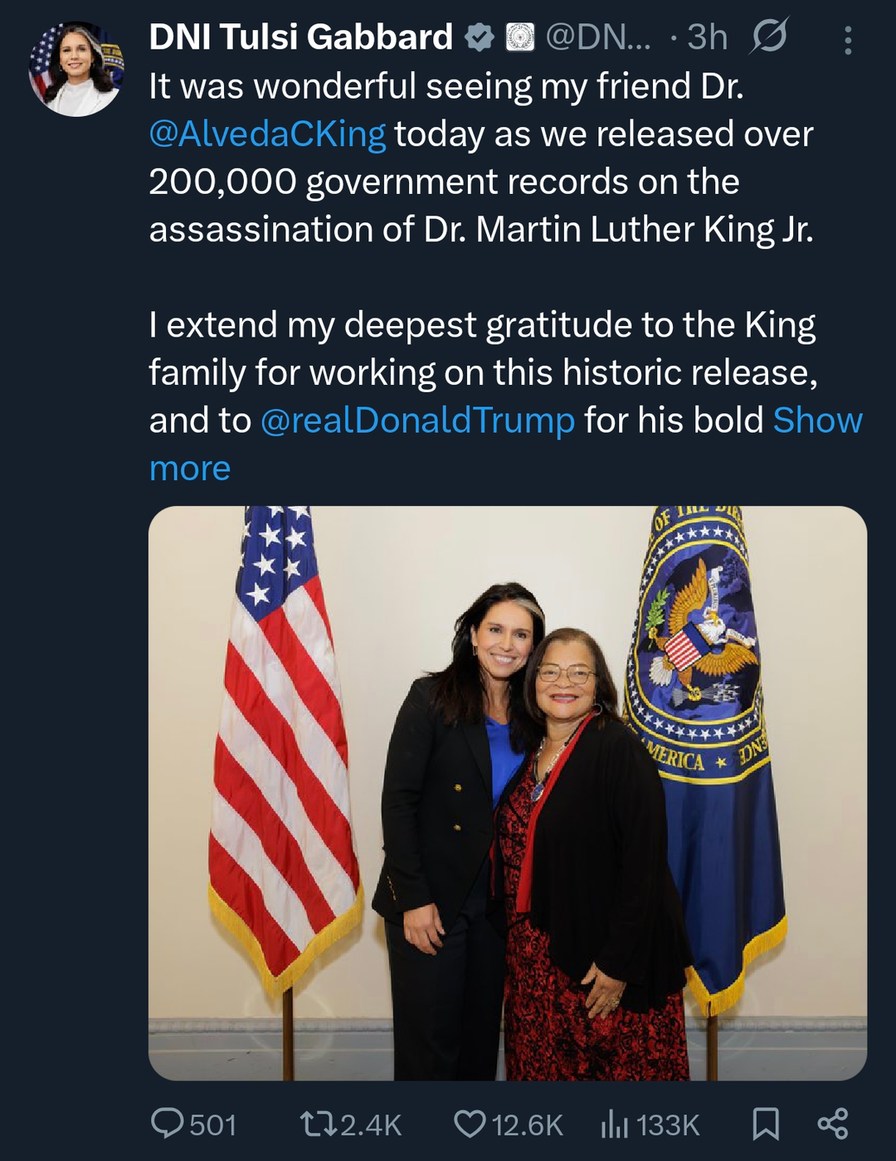This screenshot has width=896, height=1161.
Task: Like the post with the heart icon
Action: click(469, 1124)
